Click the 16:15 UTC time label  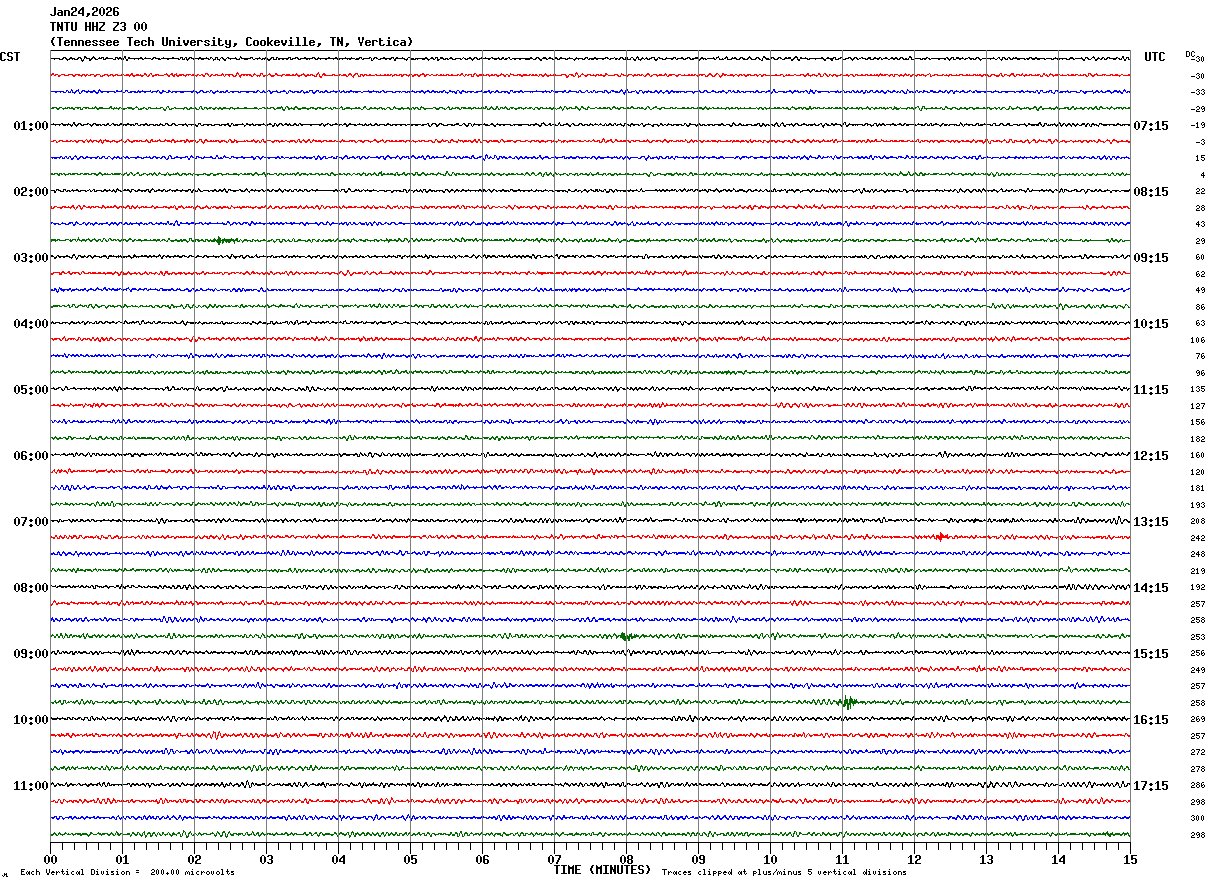coord(1151,720)
